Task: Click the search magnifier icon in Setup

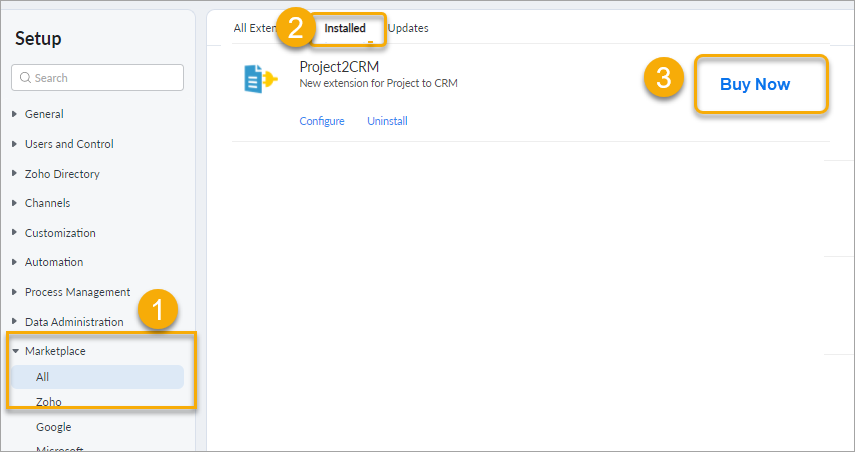Action: click(25, 78)
